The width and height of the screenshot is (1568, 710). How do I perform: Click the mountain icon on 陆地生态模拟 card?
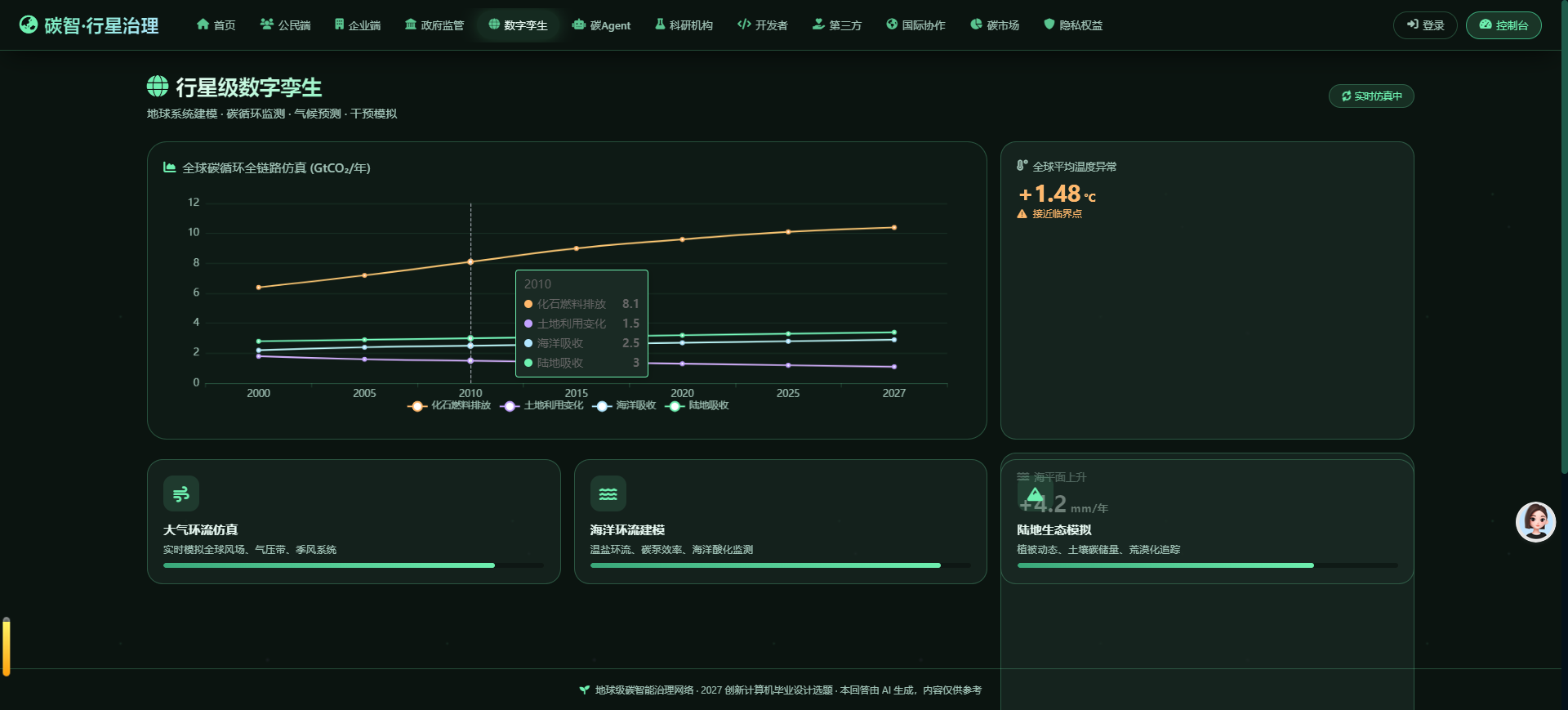click(1036, 493)
